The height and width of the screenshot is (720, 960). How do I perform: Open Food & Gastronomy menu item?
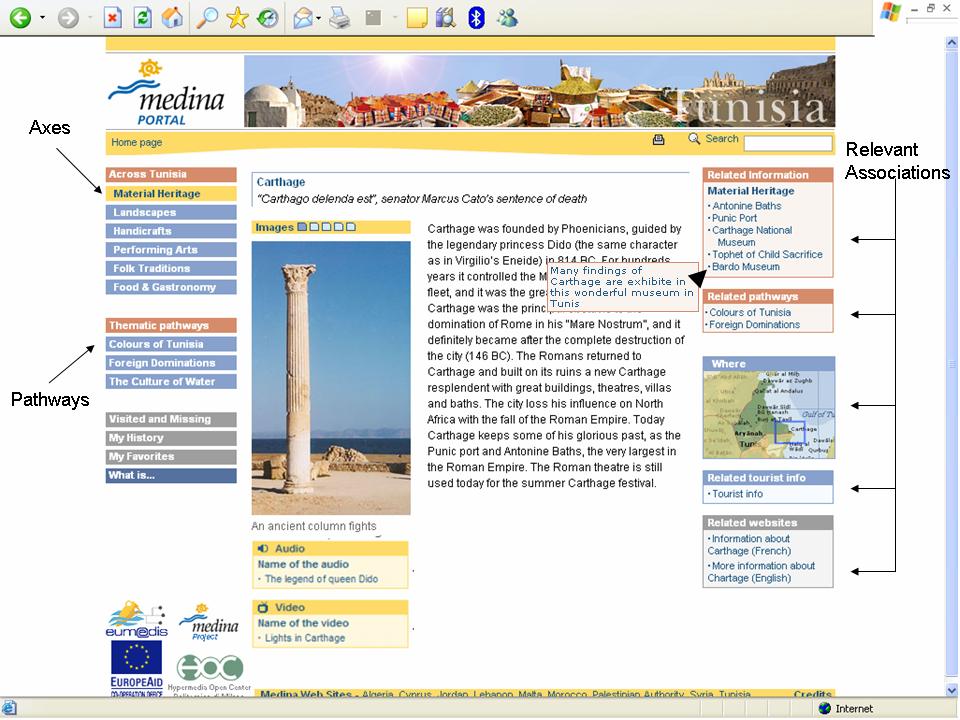(171, 287)
